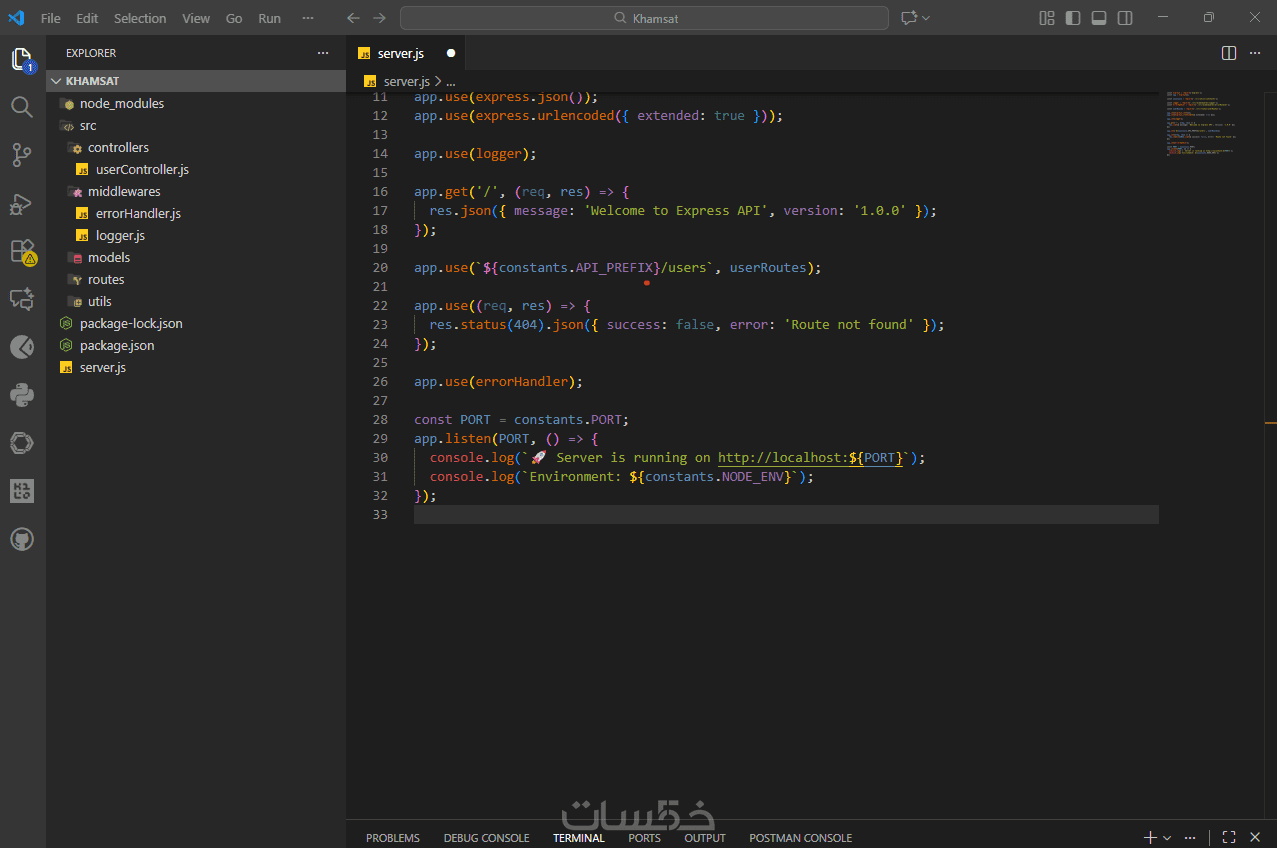Split the editor to the right

coord(1229,53)
